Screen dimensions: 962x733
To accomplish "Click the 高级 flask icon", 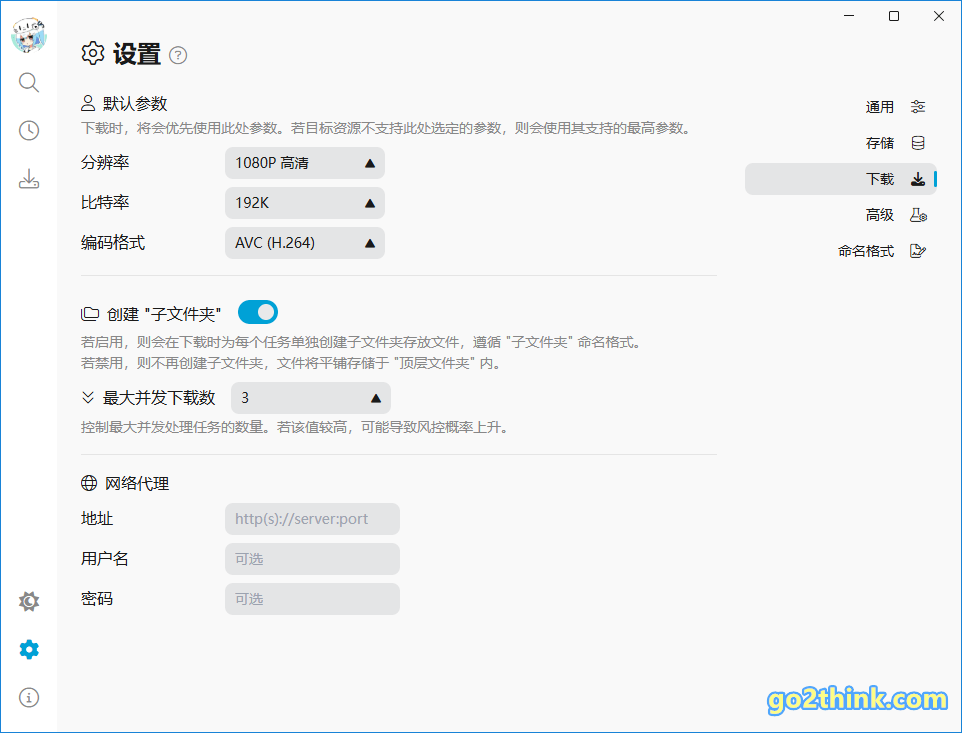I will tap(918, 215).
